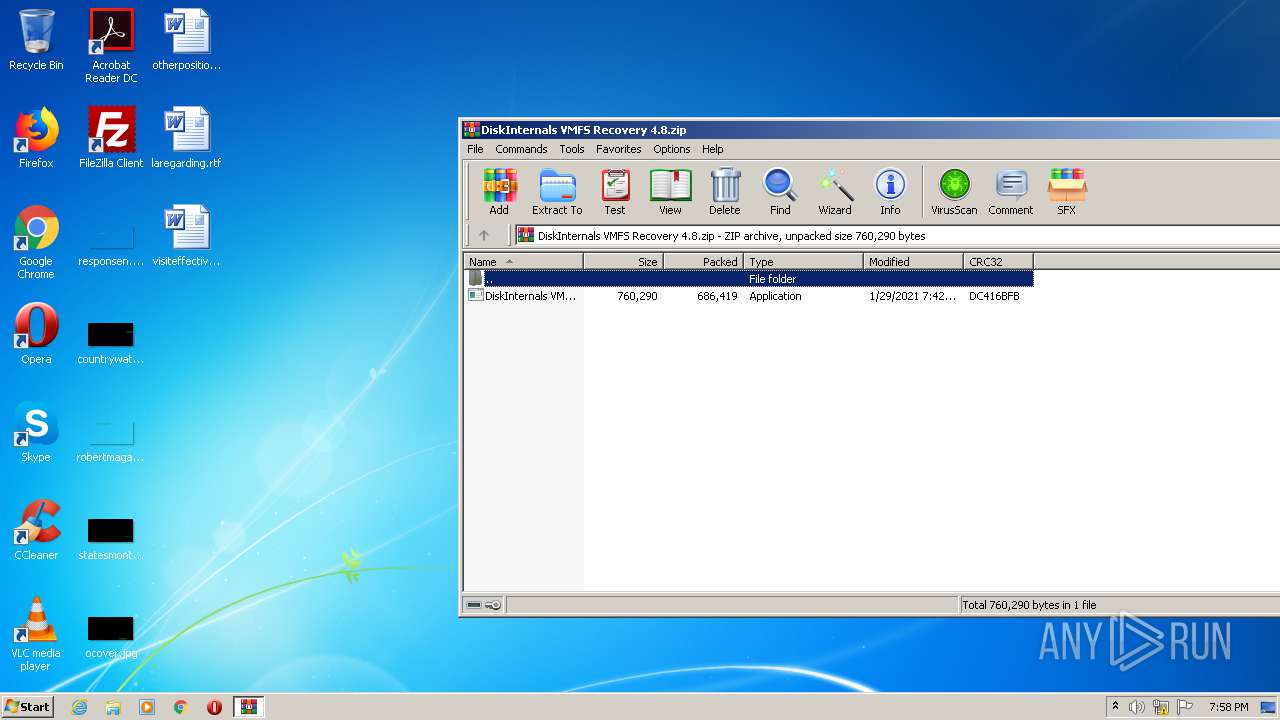1280x720 pixels.
Task: Select the DiskInternals VM... application row
Action: click(749, 296)
